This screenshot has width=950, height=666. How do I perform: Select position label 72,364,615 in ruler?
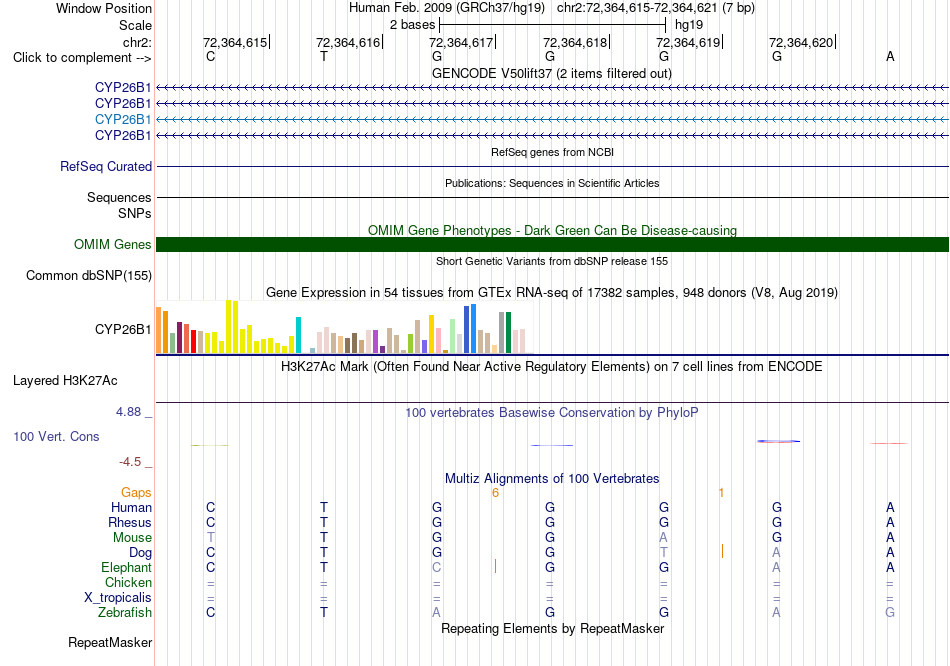click(234, 42)
